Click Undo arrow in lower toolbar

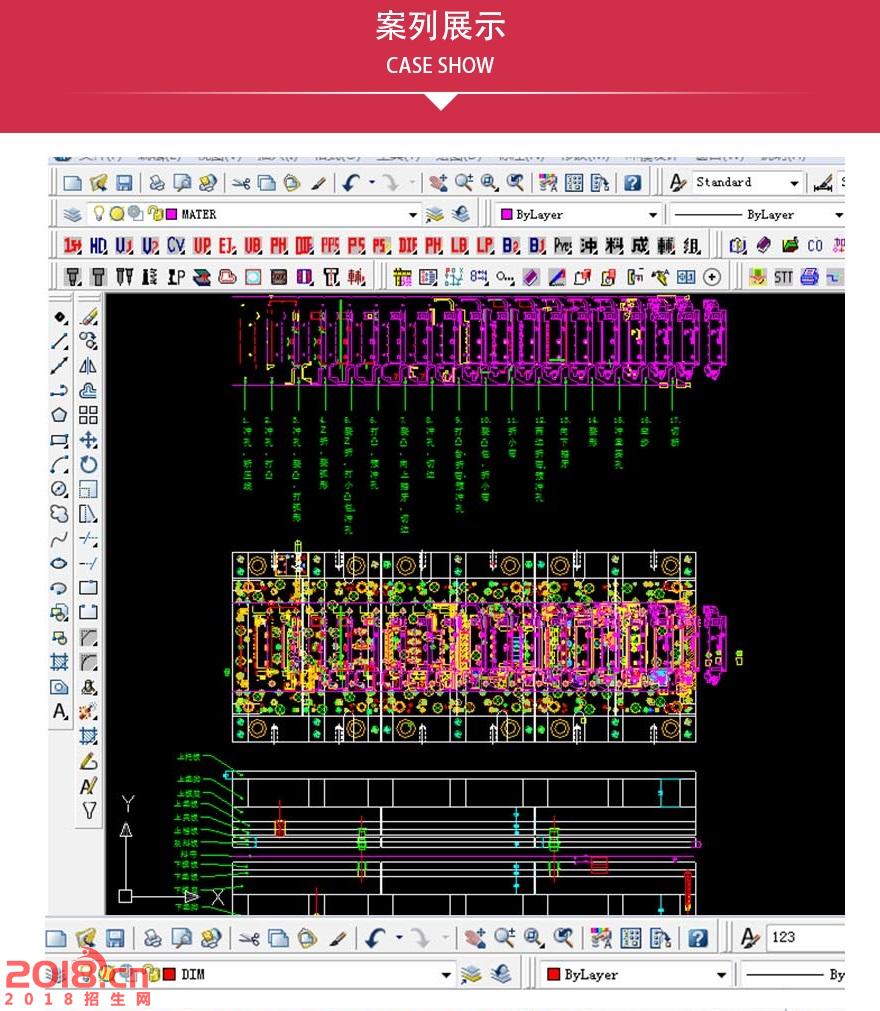[376, 938]
